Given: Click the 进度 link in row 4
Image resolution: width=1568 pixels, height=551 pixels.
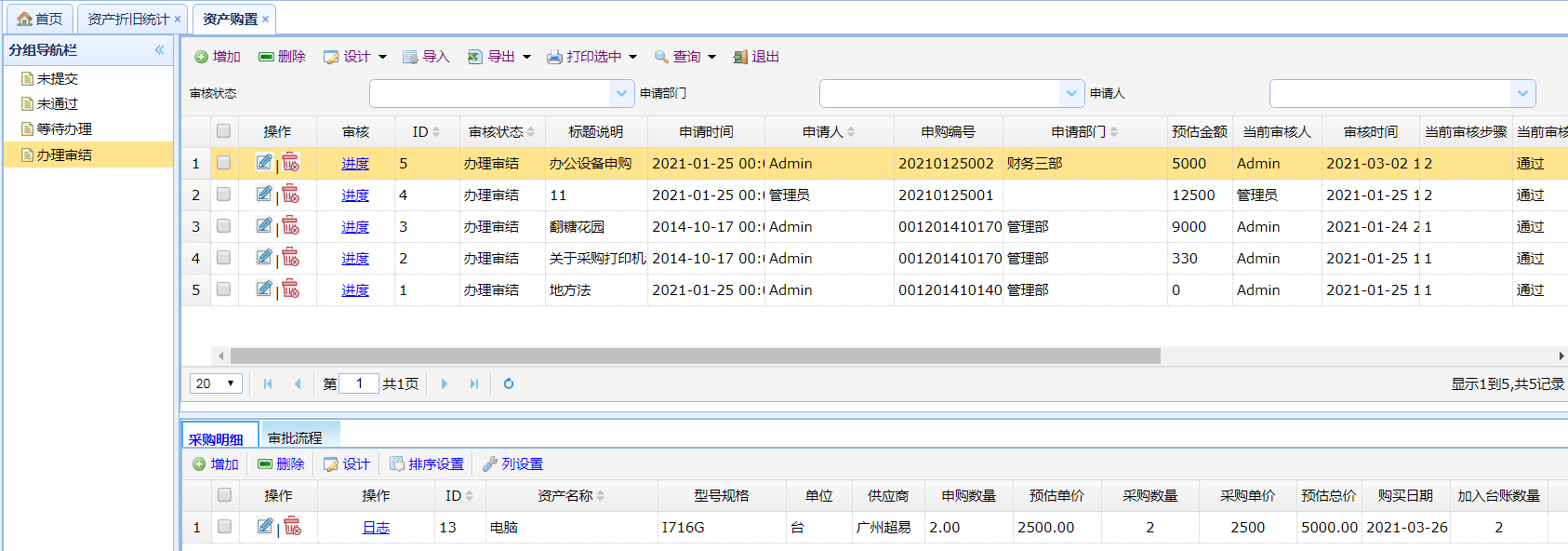Looking at the screenshot, I should pyautogui.click(x=354, y=259).
